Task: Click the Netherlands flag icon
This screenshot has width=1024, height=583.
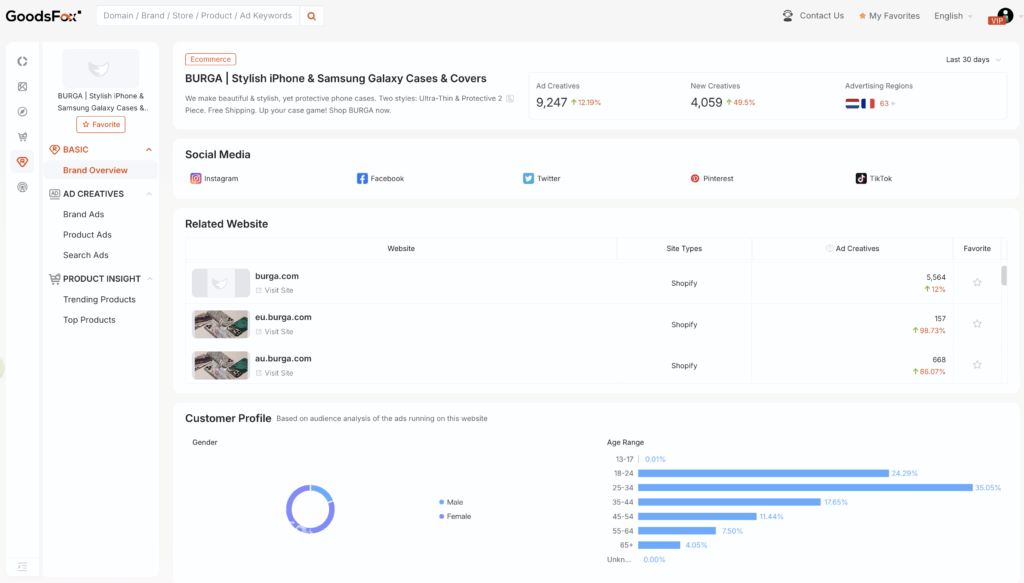Action: pyautogui.click(x=852, y=103)
